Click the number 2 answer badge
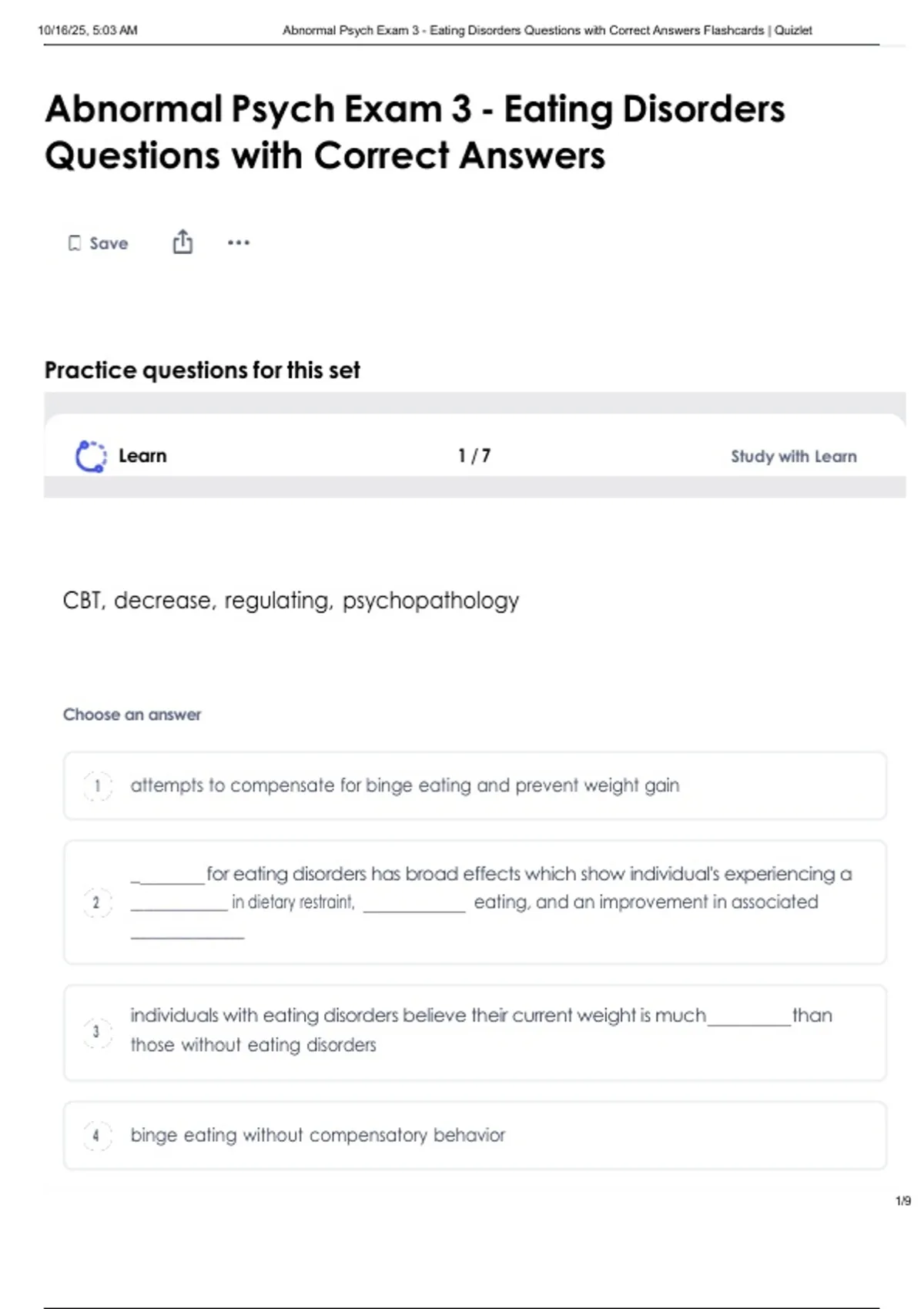 click(x=97, y=902)
